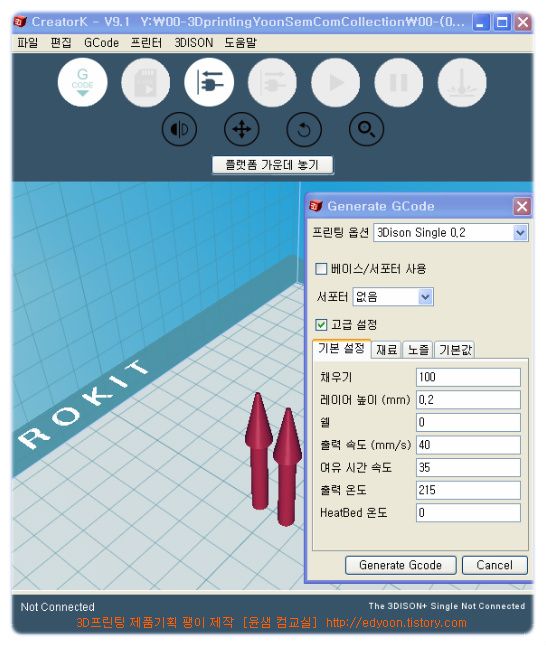The height and width of the screenshot is (646, 546).
Task: Open the 파일 menu
Action: (28, 42)
